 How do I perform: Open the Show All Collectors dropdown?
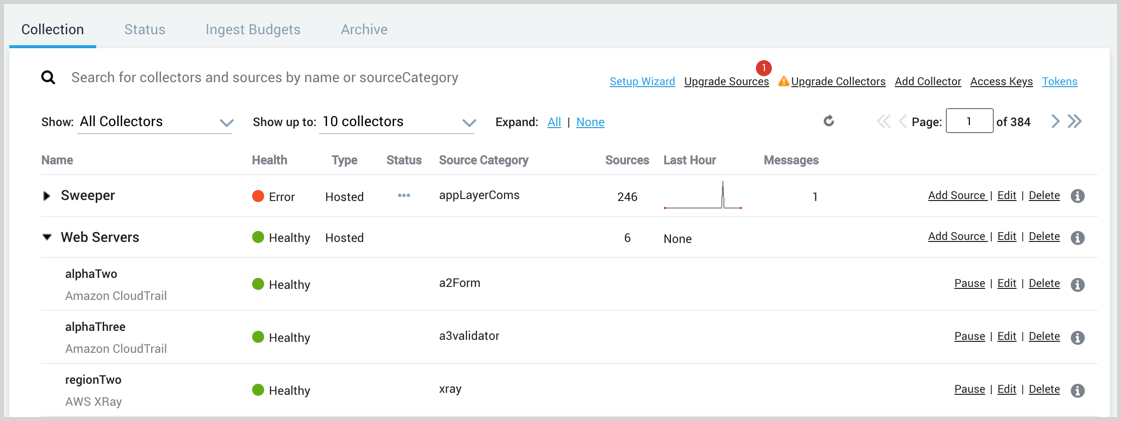click(x=155, y=122)
